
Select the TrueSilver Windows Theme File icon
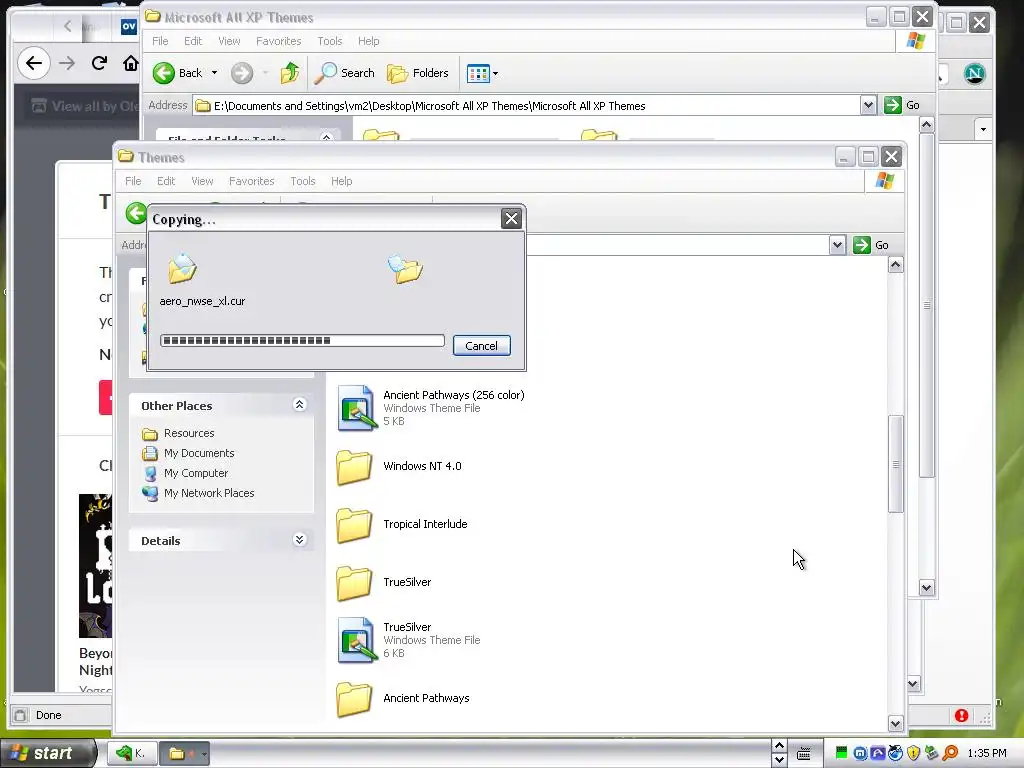click(357, 641)
